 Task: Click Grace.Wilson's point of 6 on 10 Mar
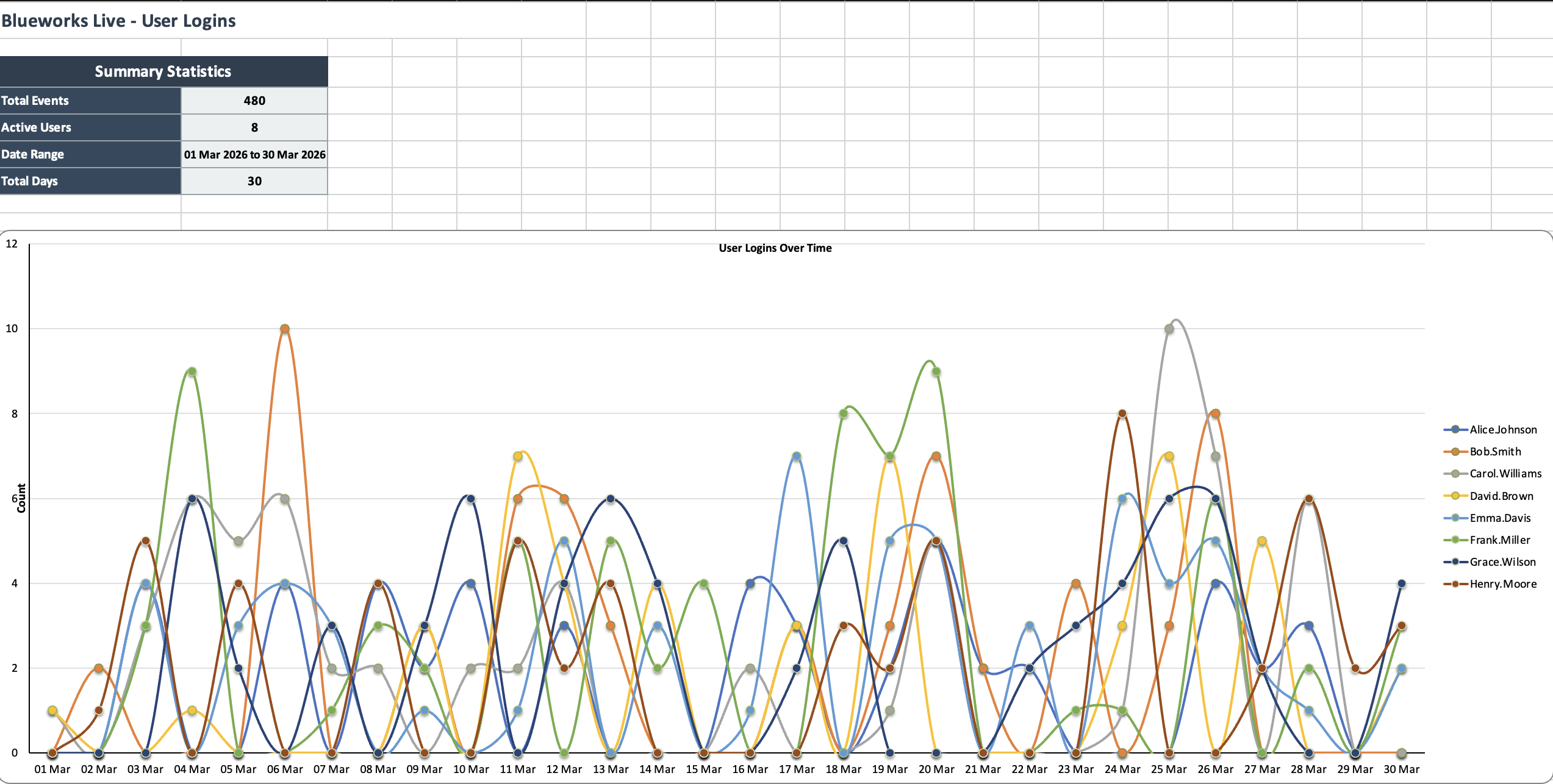(471, 499)
